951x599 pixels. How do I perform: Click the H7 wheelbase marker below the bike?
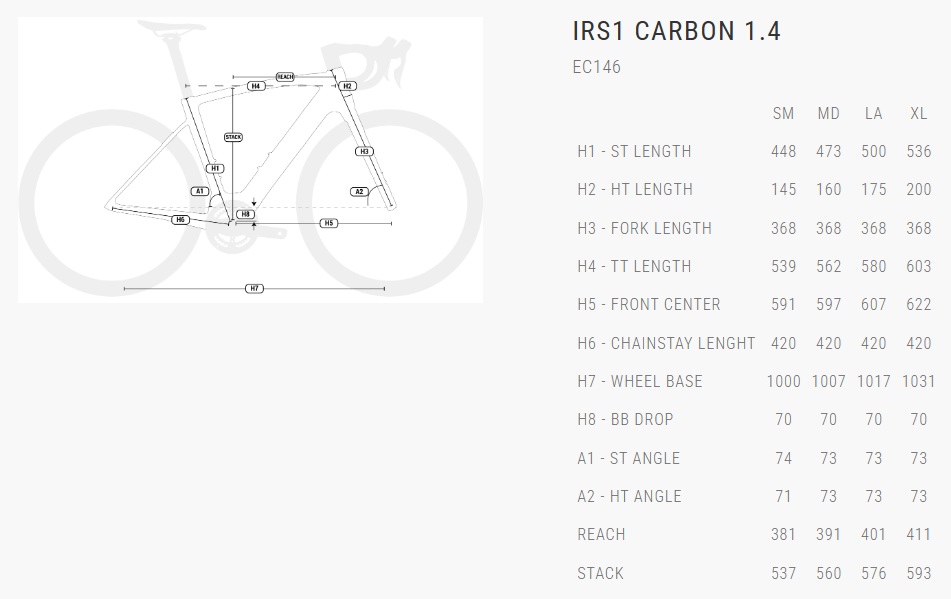pyautogui.click(x=254, y=288)
